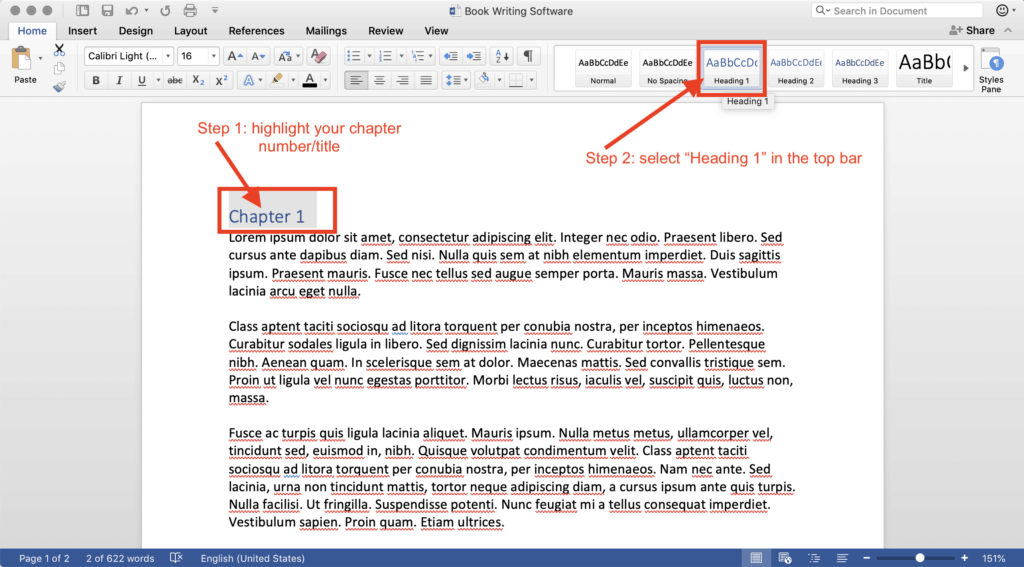Click the Undo icon

coord(132,10)
